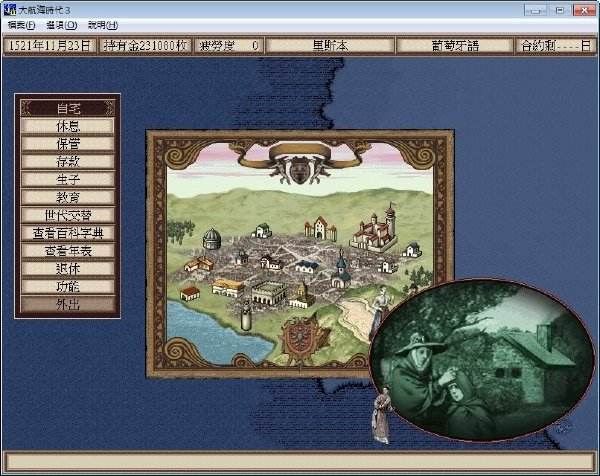Click 外出 to leave home
The image size is (600, 476).
click(68, 304)
